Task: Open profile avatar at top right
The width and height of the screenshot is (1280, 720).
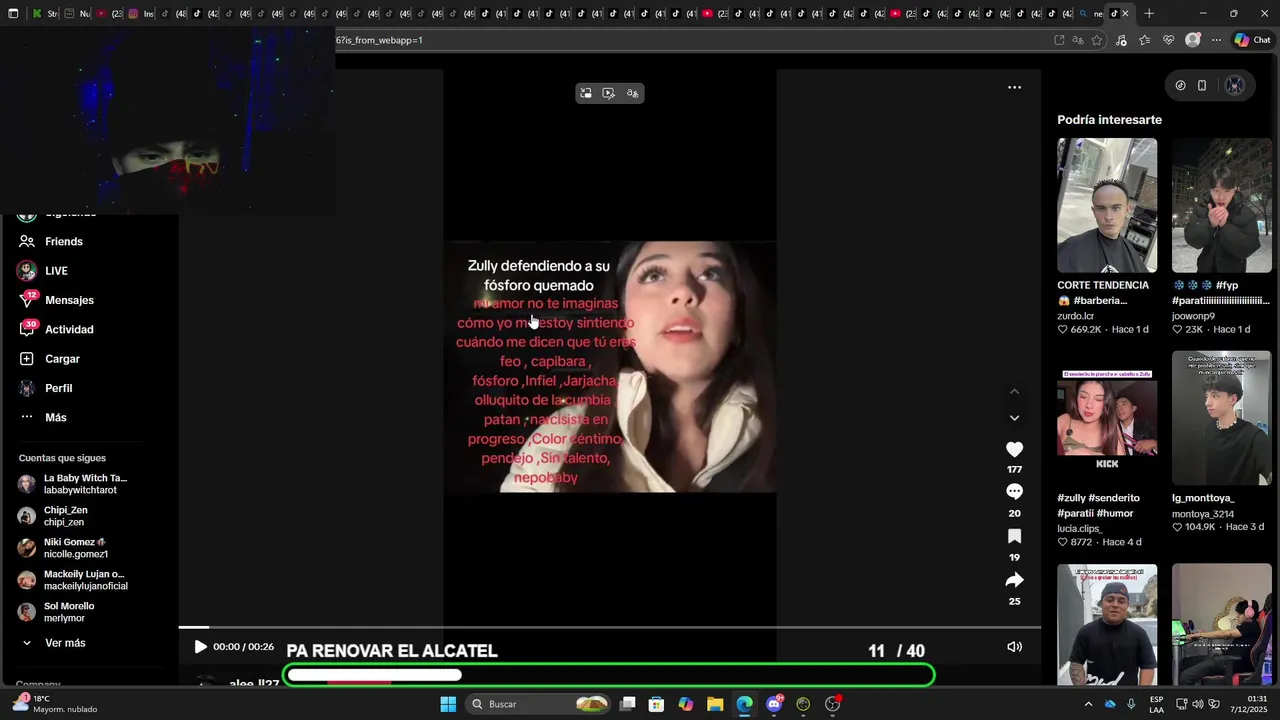Action: click(x=1235, y=85)
